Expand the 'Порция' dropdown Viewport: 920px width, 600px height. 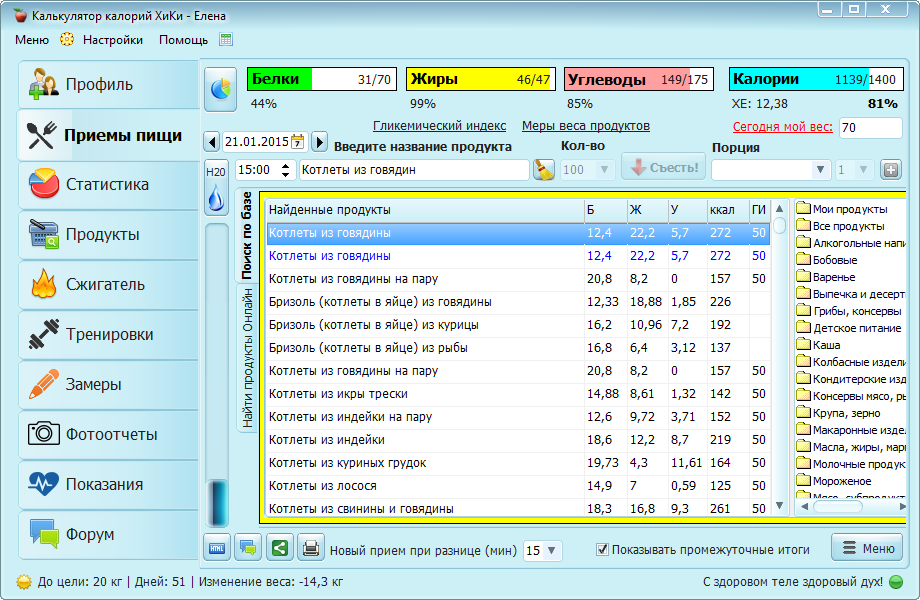820,170
